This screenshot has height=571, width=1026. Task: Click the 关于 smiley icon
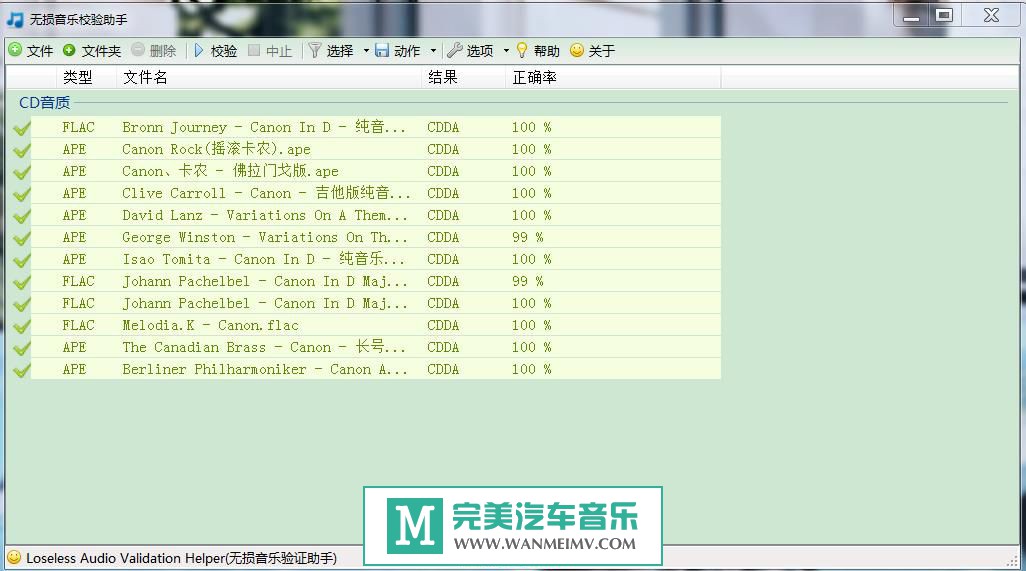pos(576,50)
